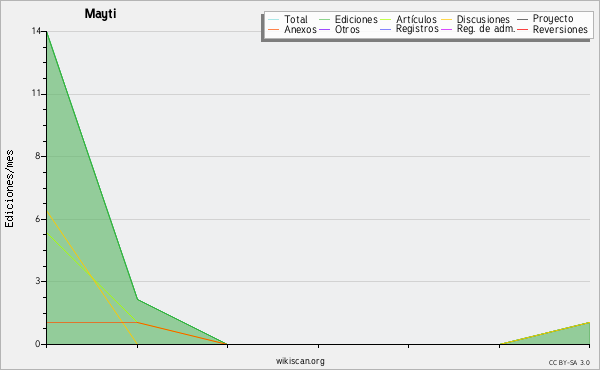
Task: Click the y-axis value 3
Action: [38, 281]
